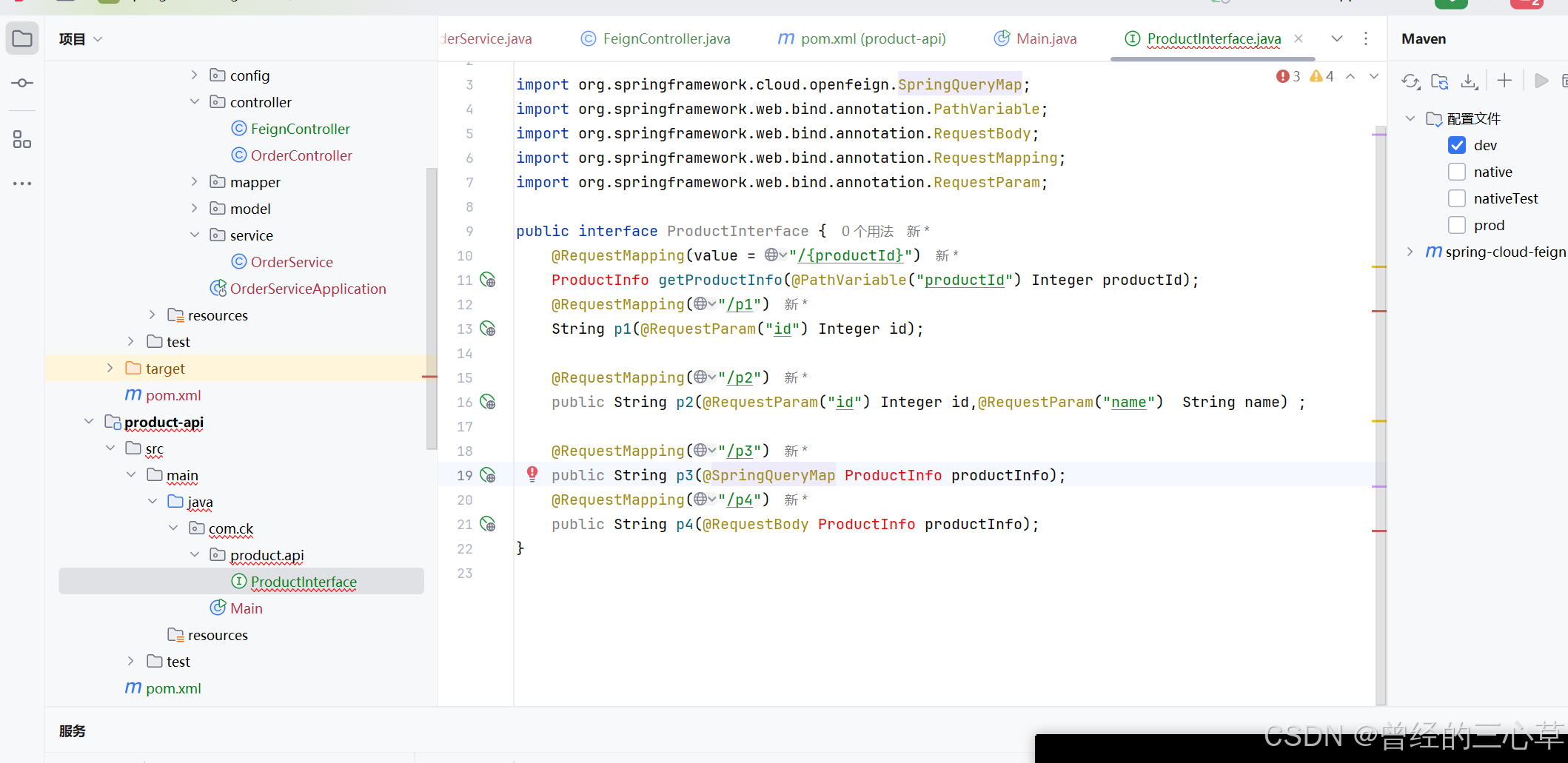Screen dimensions: 1568x763
Task: Click the project tree vertical scrollbar
Action: (x=432, y=309)
